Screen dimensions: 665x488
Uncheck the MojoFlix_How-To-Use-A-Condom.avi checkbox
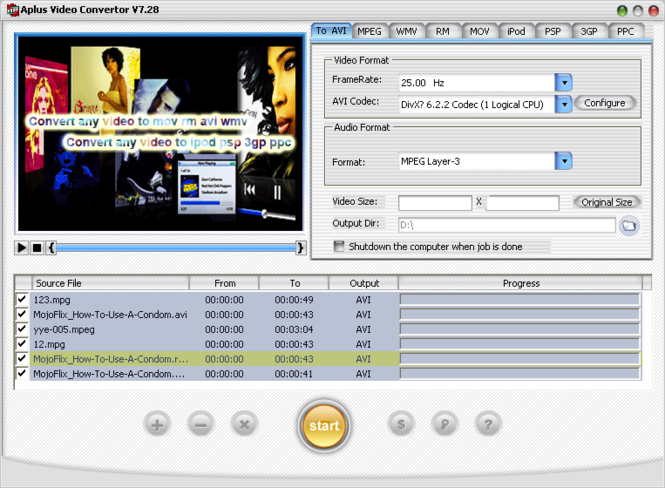[22, 314]
